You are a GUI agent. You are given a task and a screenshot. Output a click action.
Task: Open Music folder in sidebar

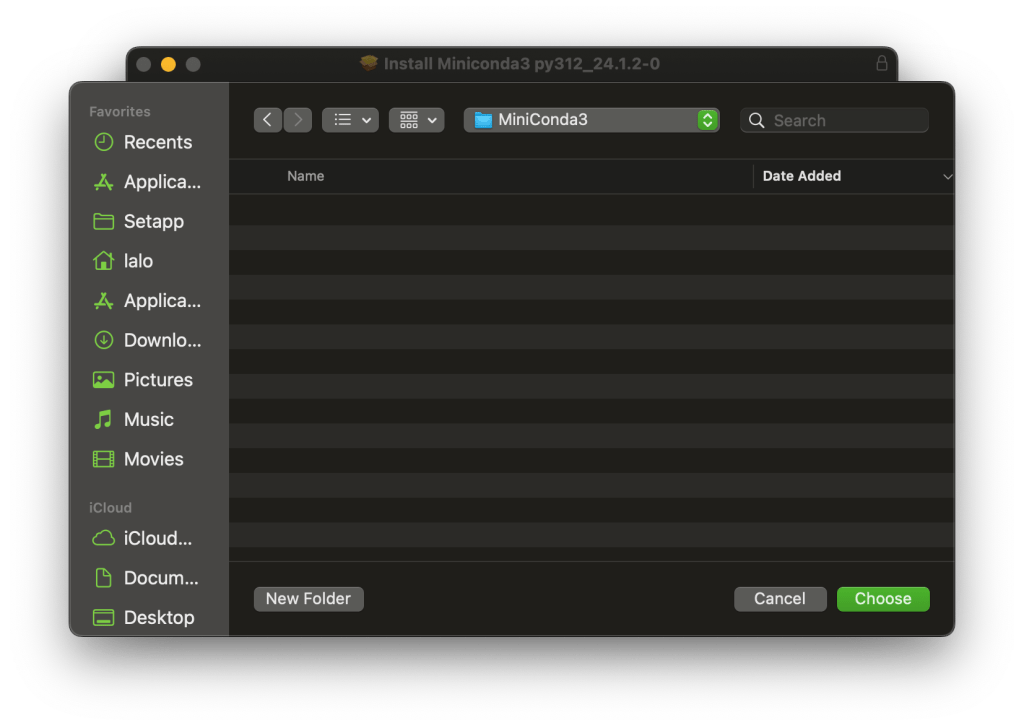148,419
